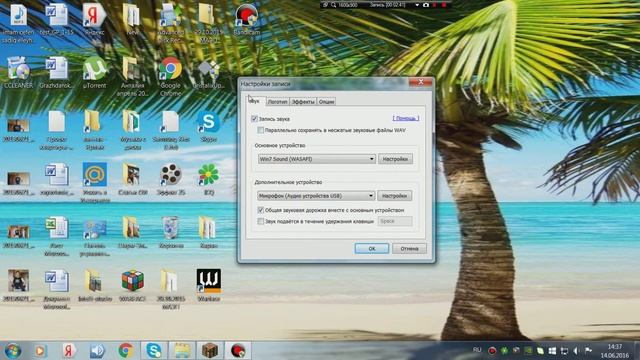
Task: Switch to Bandicam in the taskbar
Action: tap(238, 351)
